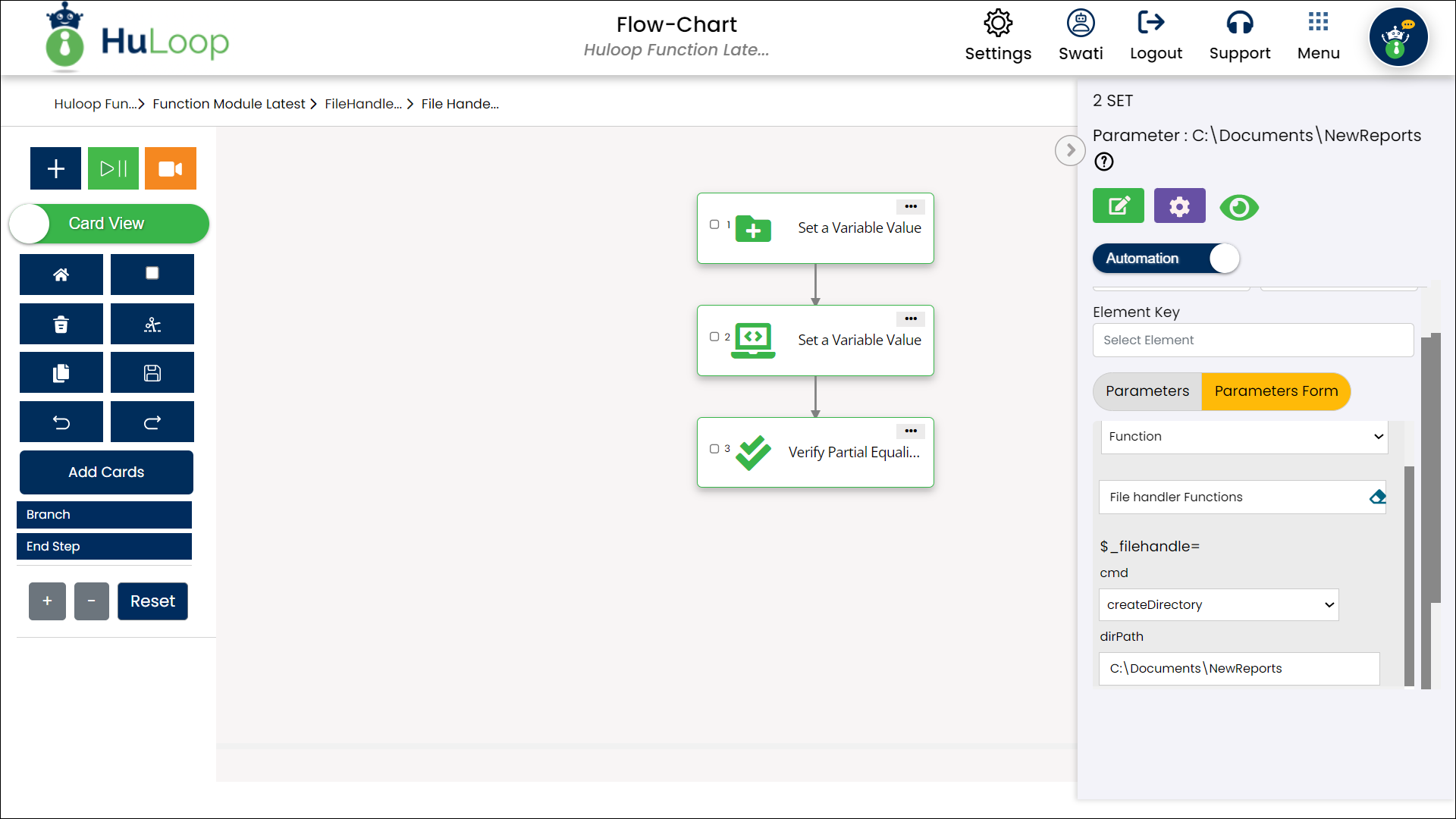Open the Settings gear icon

[x=998, y=23]
